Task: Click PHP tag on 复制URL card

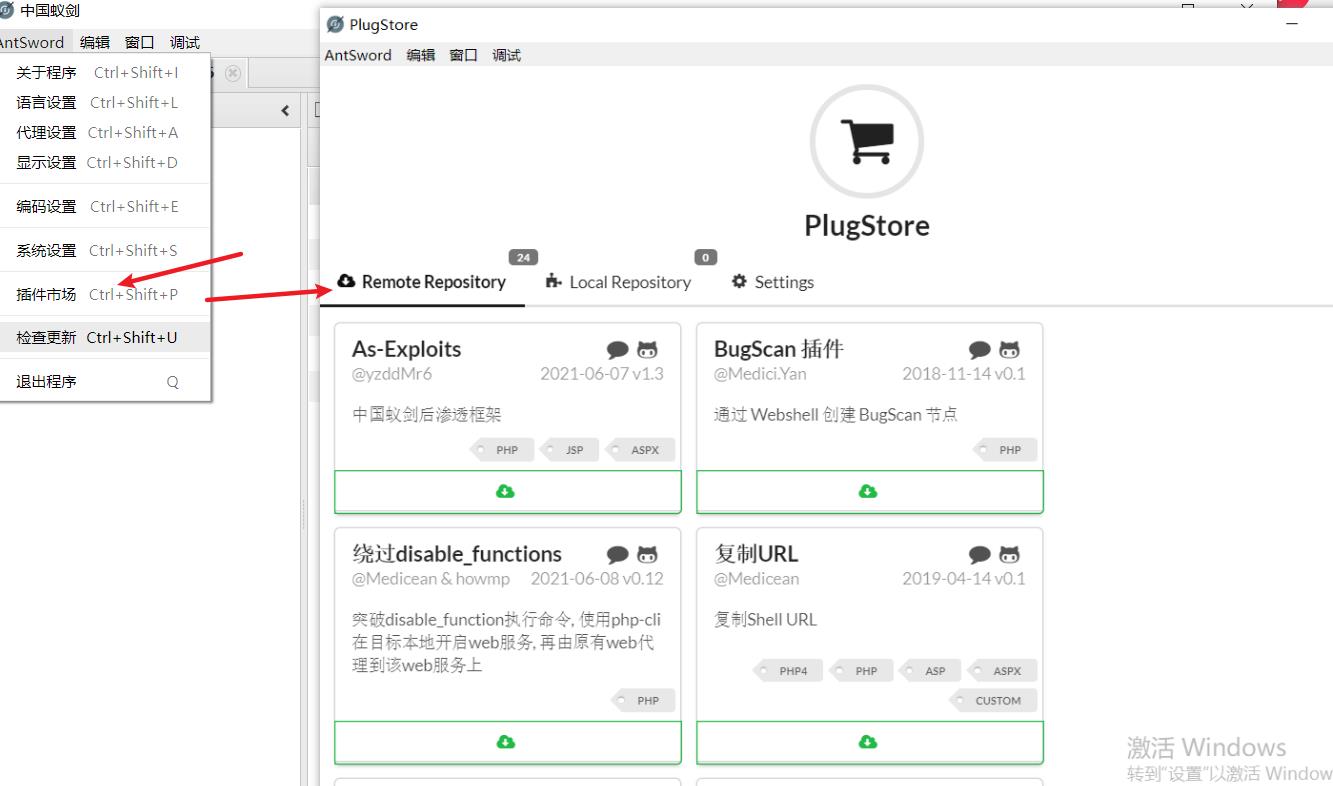Action: click(x=860, y=671)
